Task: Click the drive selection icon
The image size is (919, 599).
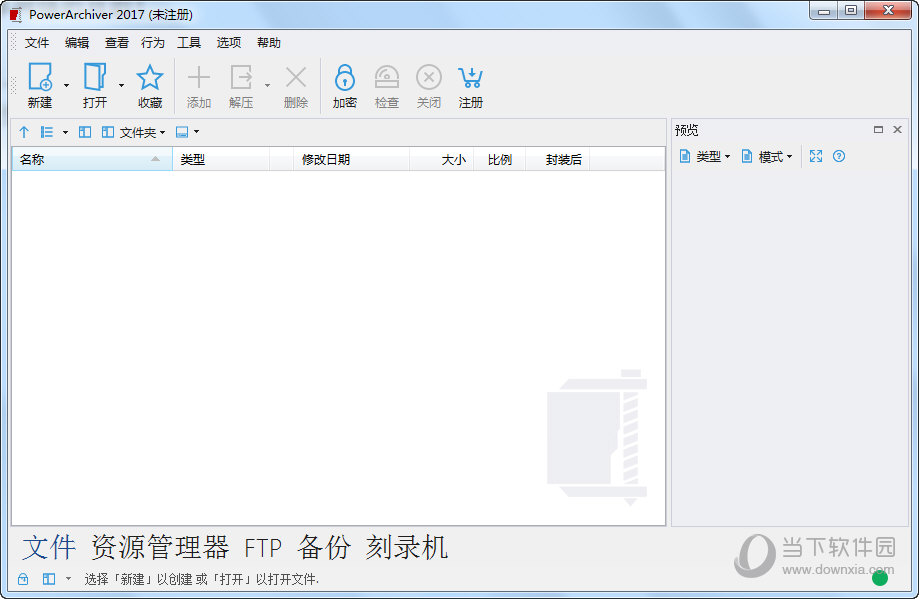Action: pyautogui.click(x=182, y=132)
